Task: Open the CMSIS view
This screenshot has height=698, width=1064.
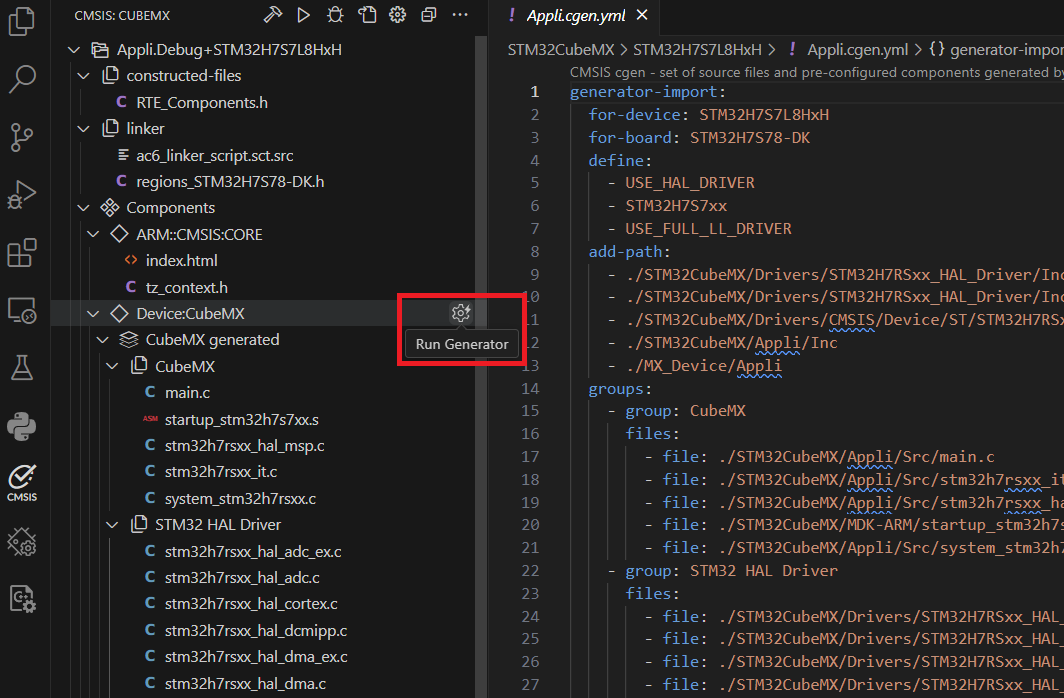Action: click(x=22, y=482)
